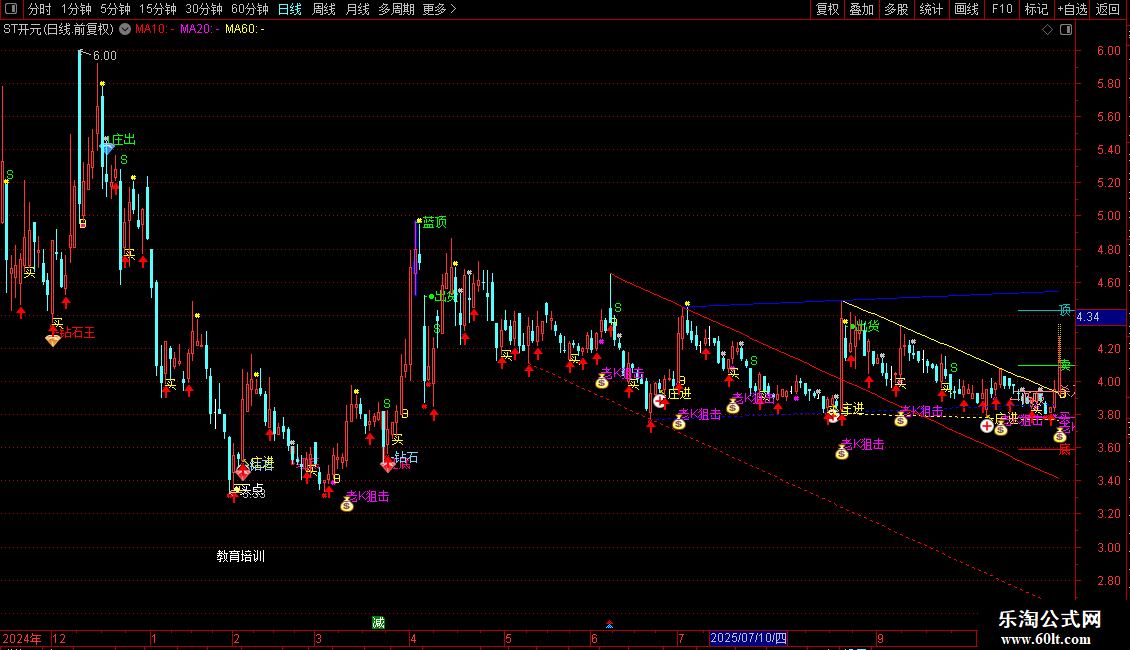The image size is (1130, 650).
Task: Expand the 更多 periods menu
Action: pos(440,9)
